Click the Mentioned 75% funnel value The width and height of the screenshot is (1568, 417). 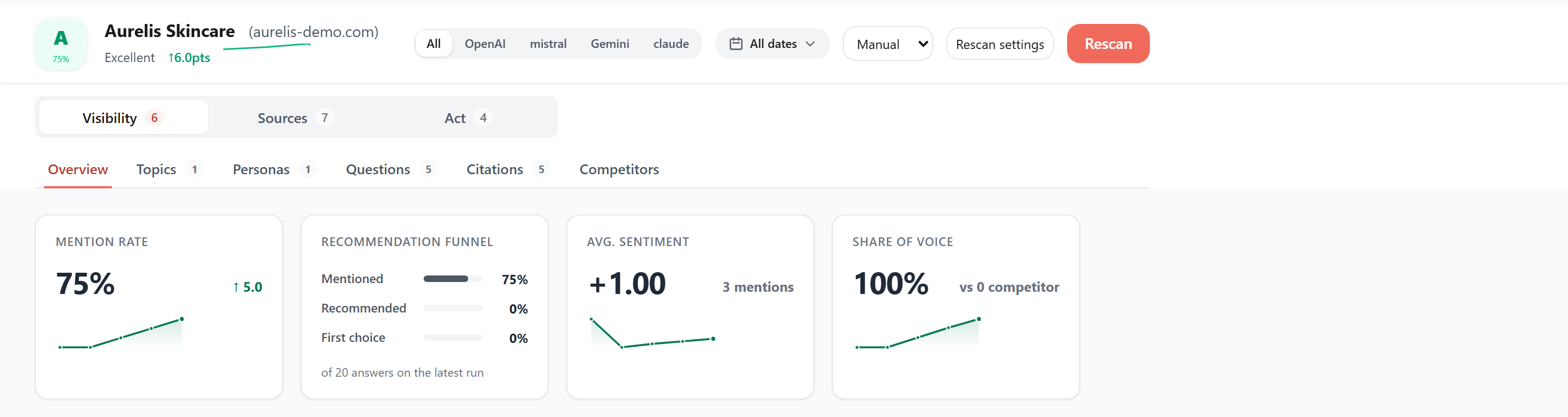tap(514, 279)
